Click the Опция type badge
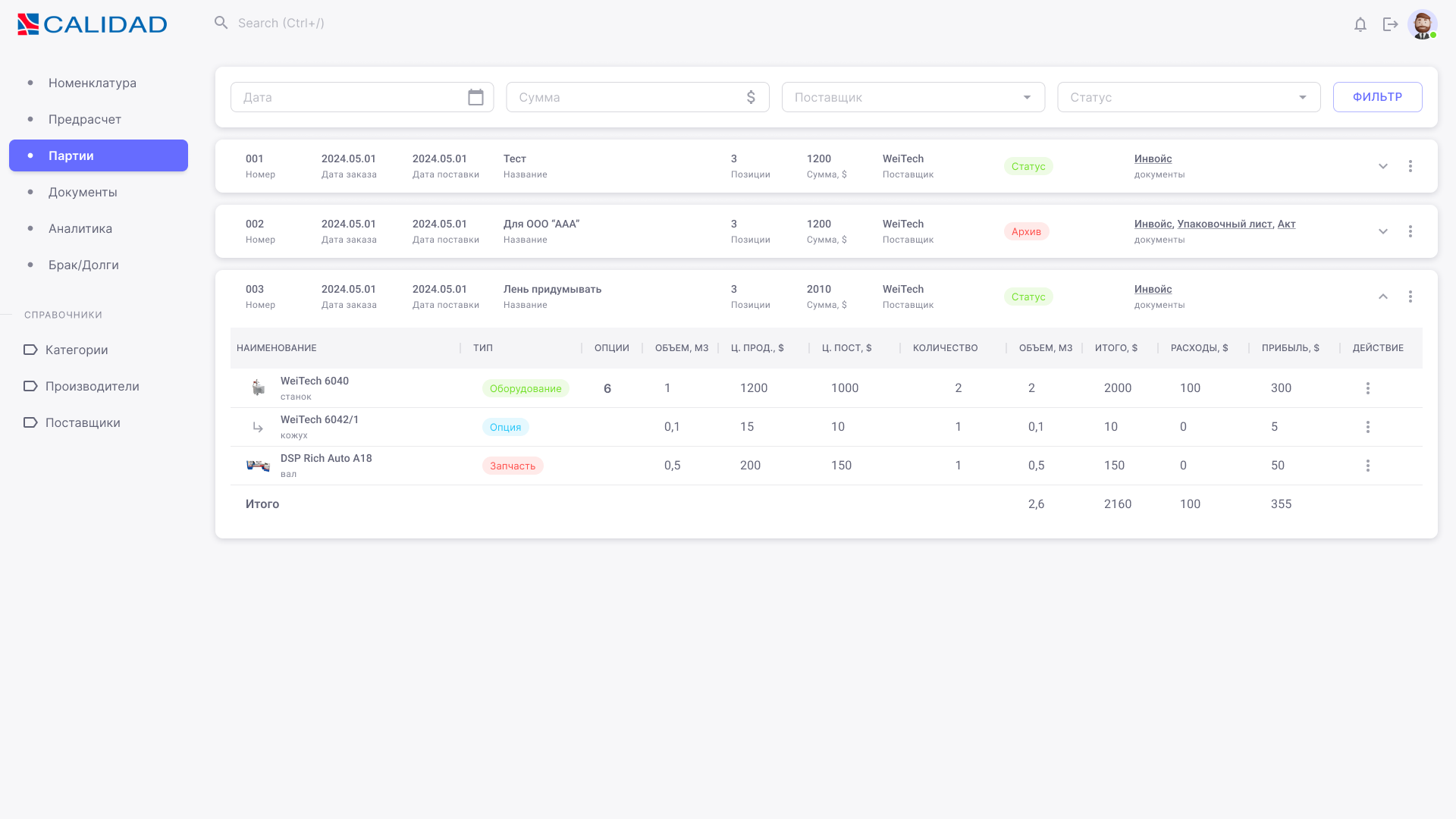The image size is (1456, 819). tap(506, 427)
